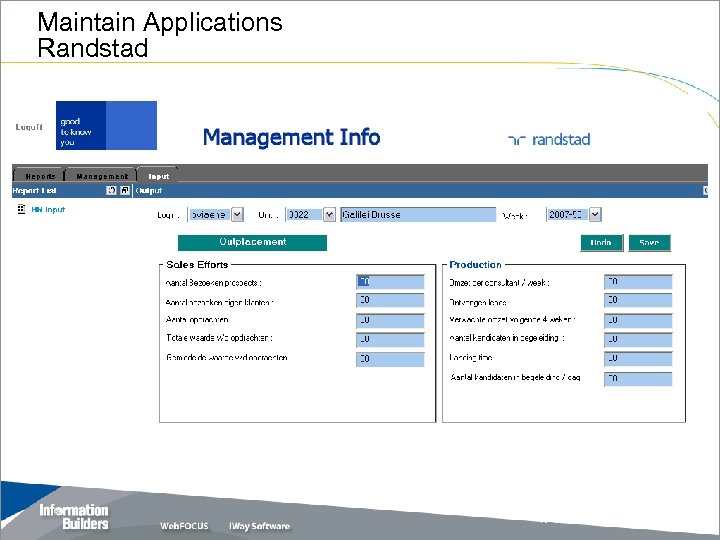Focus the Verwachte omzet volgende 4 weken input
Image resolution: width=720 pixels, height=540 pixels.
point(638,320)
